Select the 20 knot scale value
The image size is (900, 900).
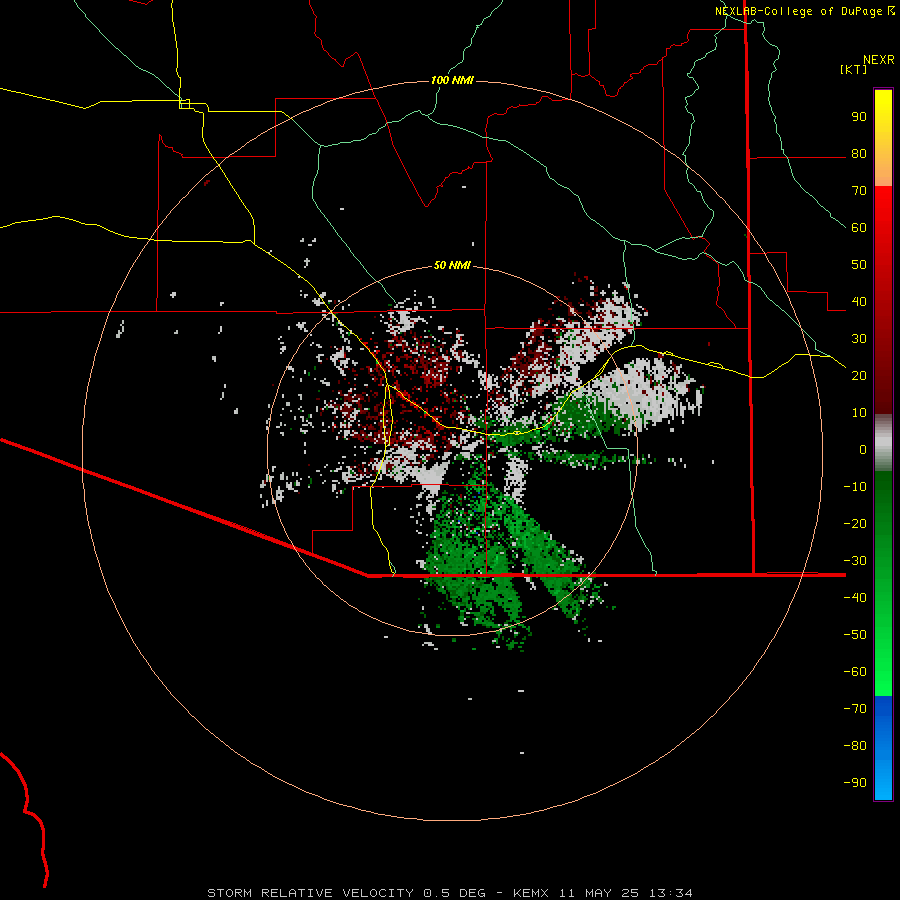point(859,375)
